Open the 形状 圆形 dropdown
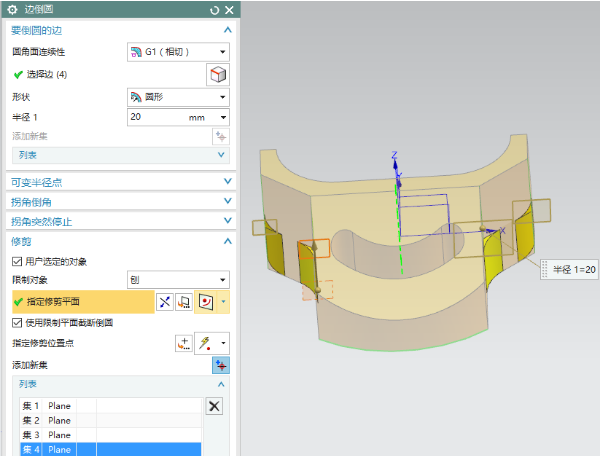The height and width of the screenshot is (456, 601). pos(178,97)
